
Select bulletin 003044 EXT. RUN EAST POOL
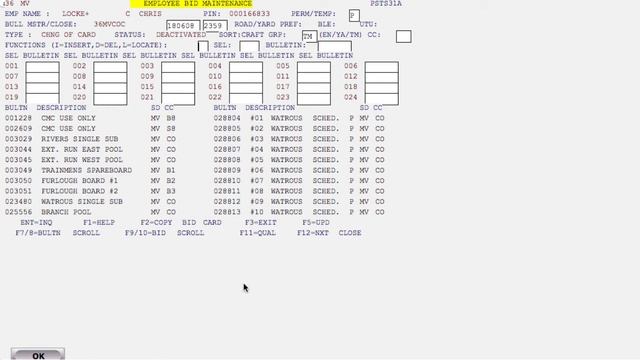click(x=90, y=149)
